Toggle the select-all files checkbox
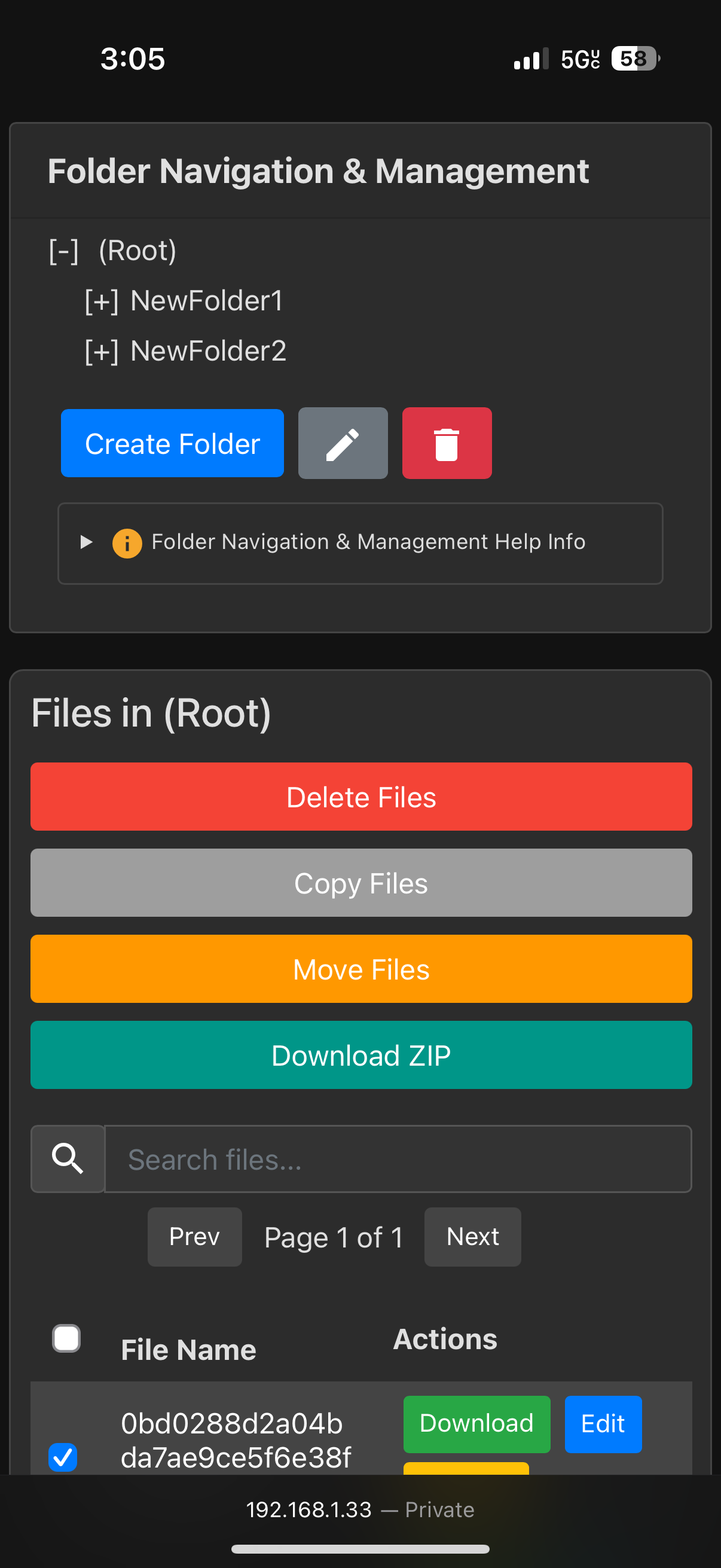This screenshot has height=1568, width=721. [x=66, y=1338]
